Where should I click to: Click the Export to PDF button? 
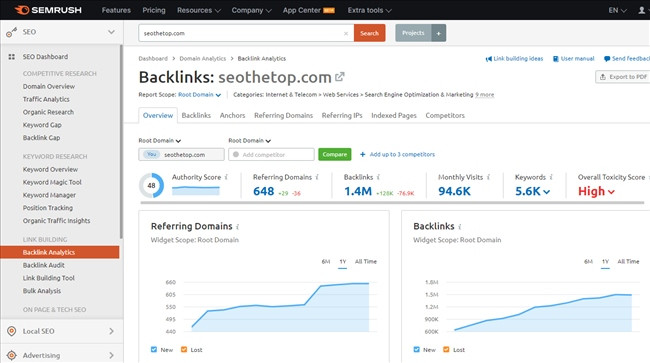pos(623,77)
